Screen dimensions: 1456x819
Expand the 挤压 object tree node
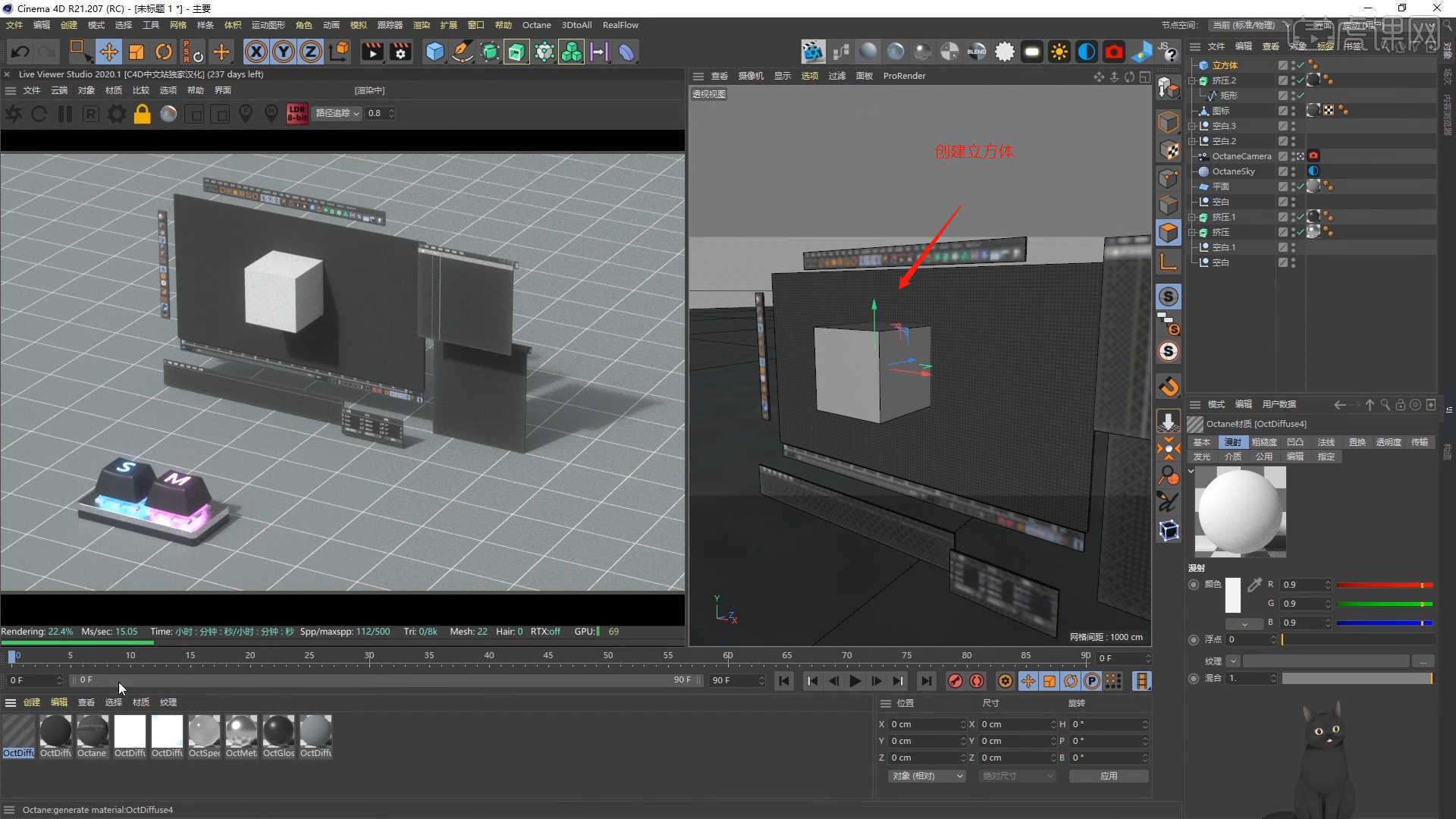(1191, 232)
